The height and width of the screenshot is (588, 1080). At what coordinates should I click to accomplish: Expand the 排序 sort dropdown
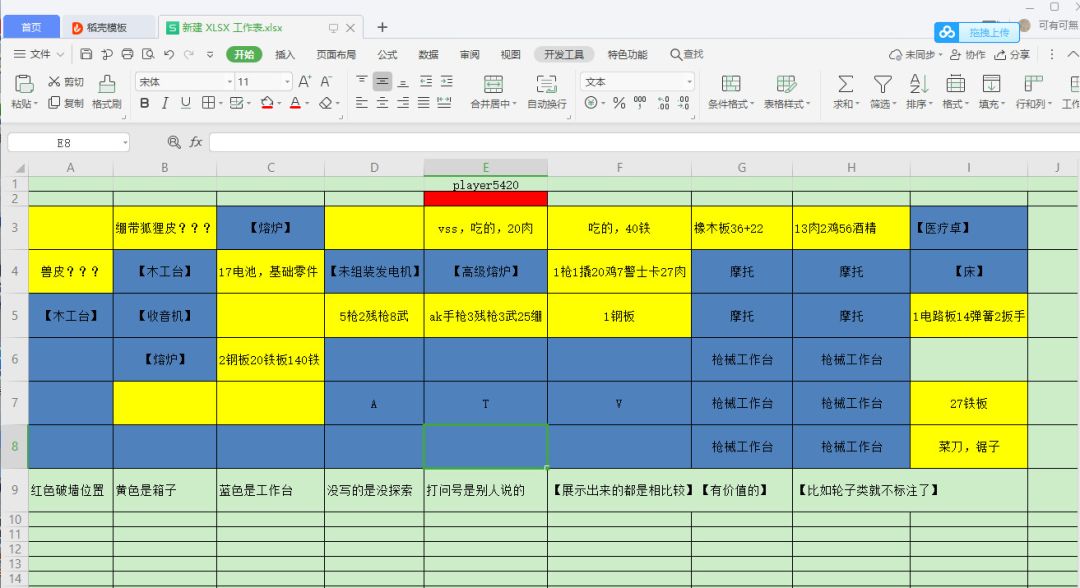click(x=931, y=104)
